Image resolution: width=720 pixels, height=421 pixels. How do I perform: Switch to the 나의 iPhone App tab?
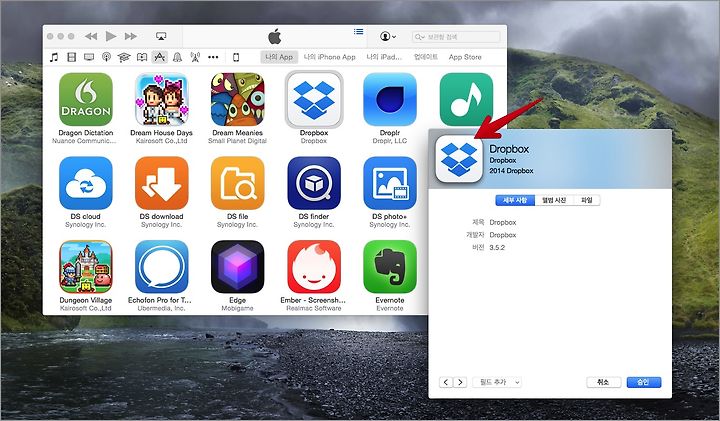pyautogui.click(x=330, y=57)
